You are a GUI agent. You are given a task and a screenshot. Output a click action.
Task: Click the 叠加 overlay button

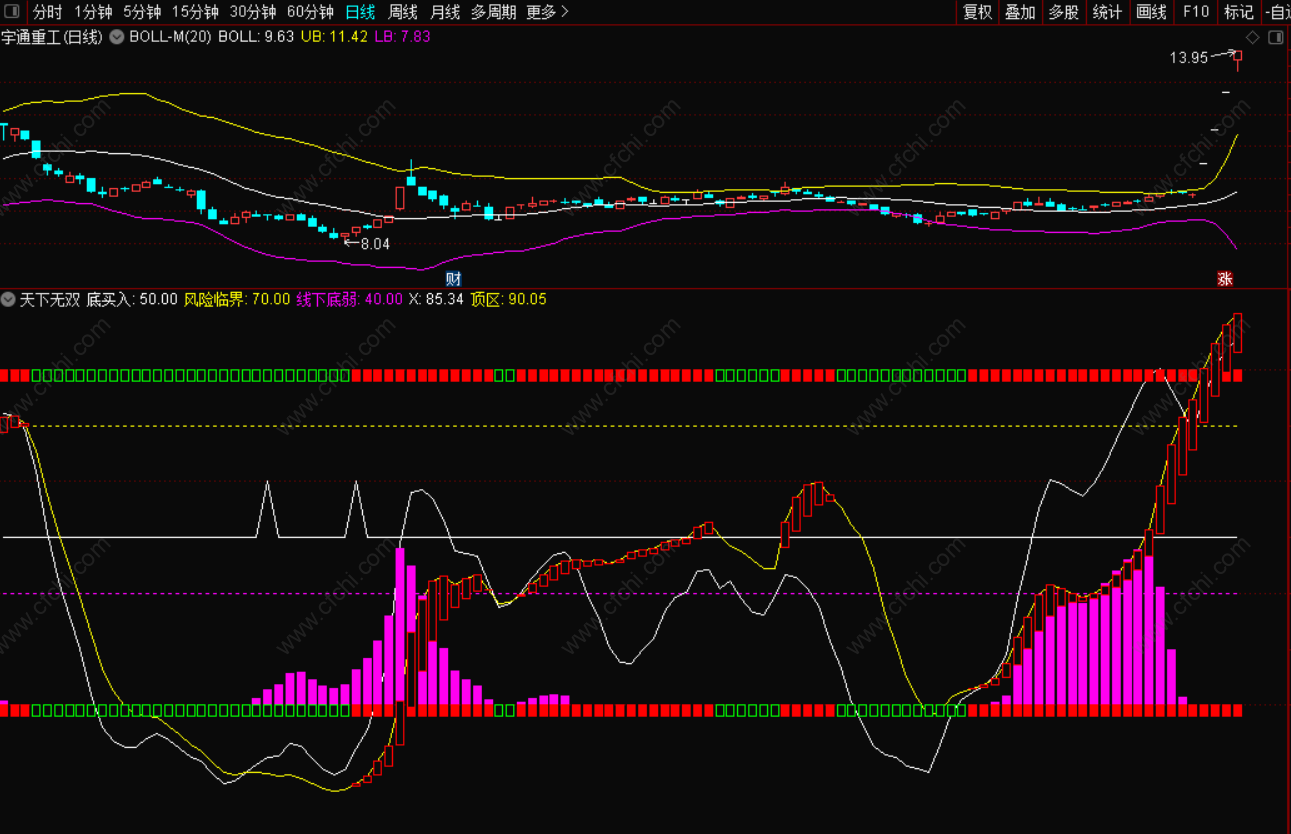(x=1020, y=12)
